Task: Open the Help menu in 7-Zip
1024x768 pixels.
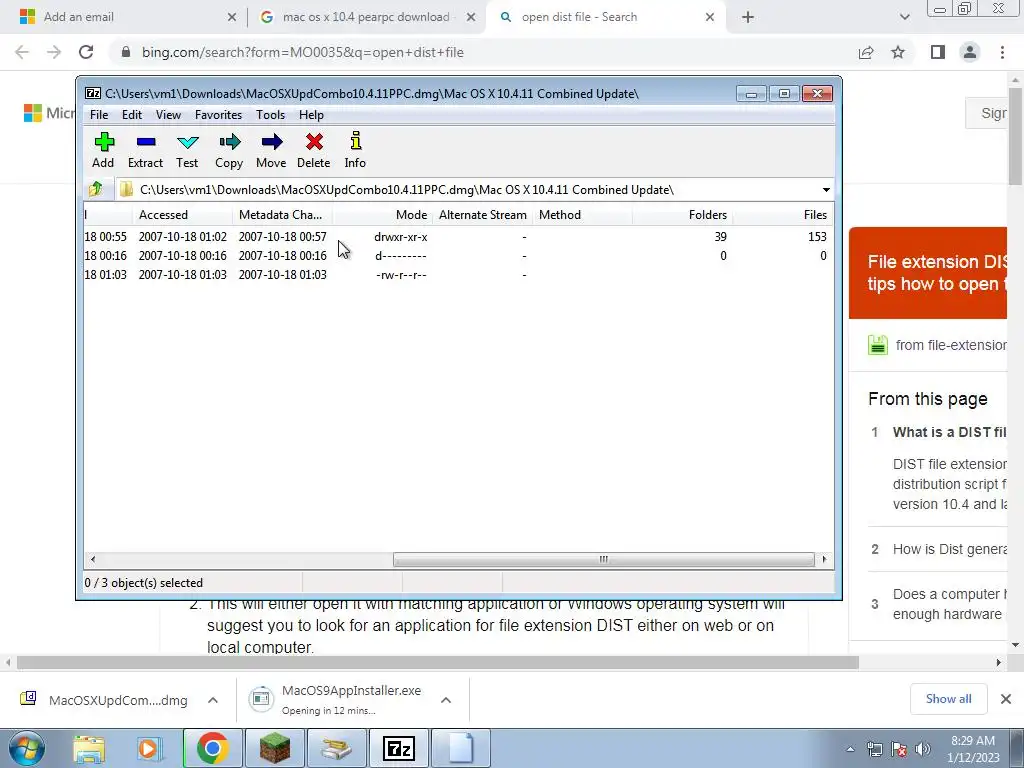Action: click(x=312, y=115)
